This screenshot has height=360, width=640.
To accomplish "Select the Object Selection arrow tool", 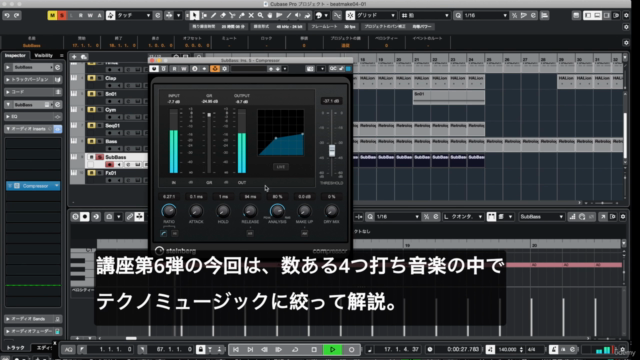I will click(x=195, y=16).
